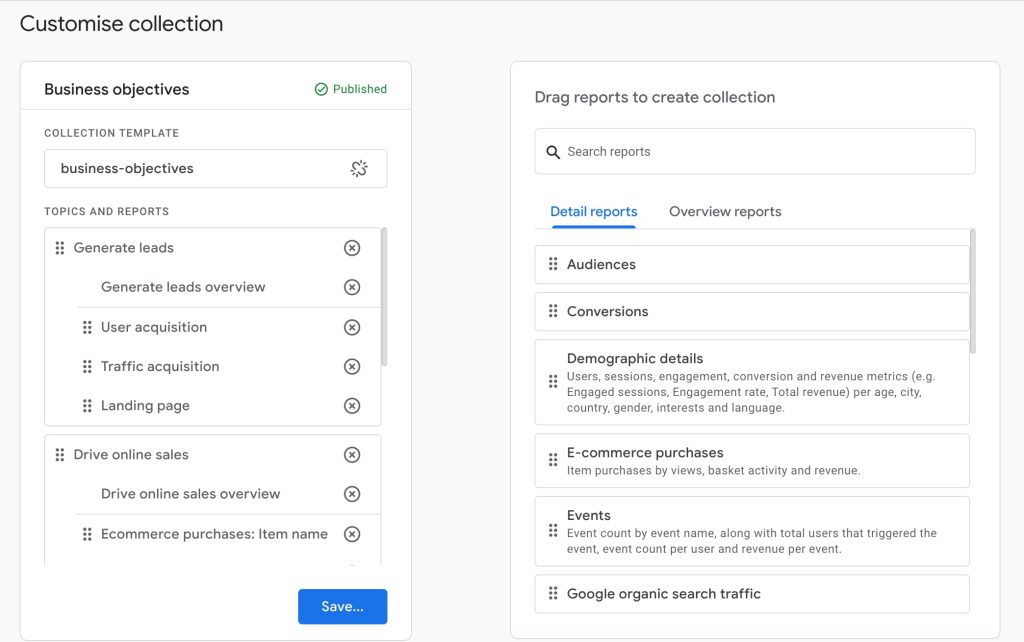Remove the Drive online sales topic
1024x642 pixels.
(x=352, y=455)
